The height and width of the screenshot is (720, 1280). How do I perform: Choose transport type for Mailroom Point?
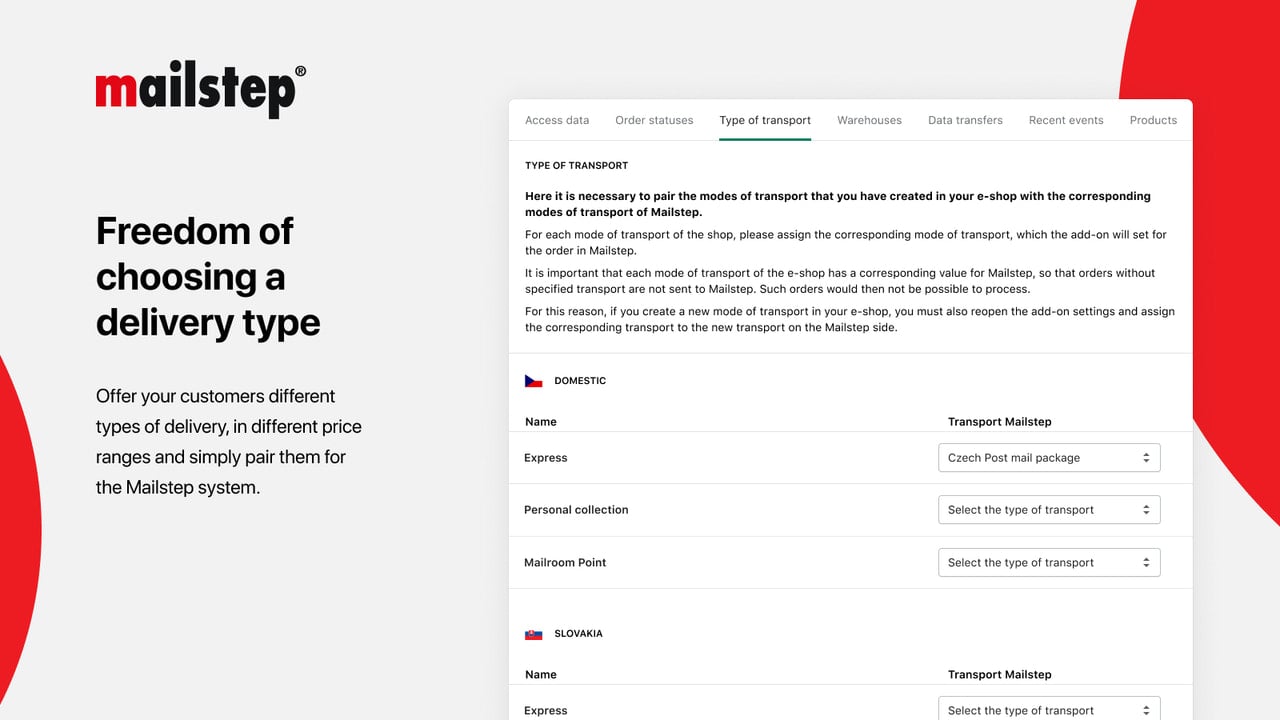[x=1049, y=563]
